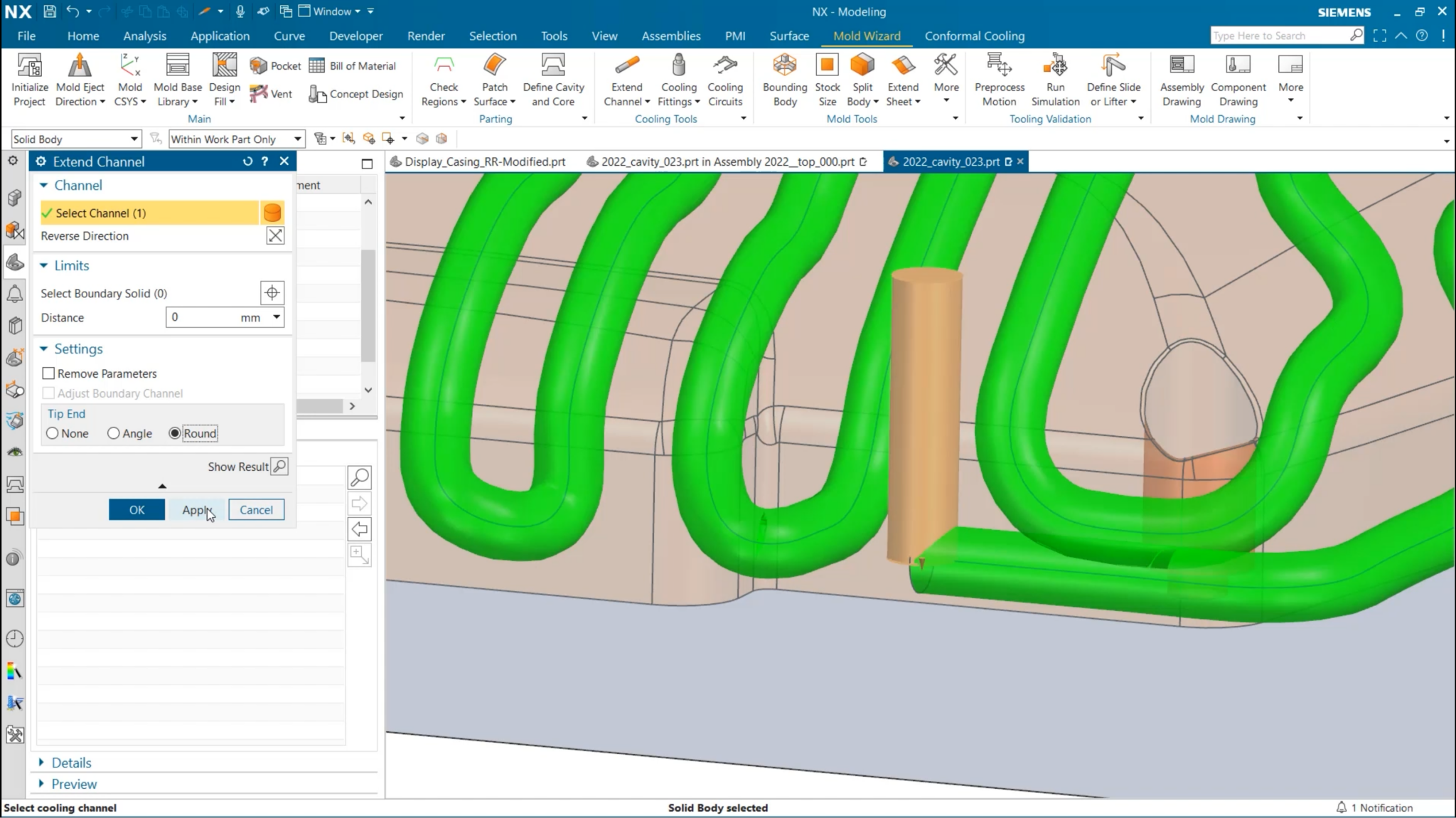
Task: Open the Within Work Part Only dropdown
Action: 298,139
